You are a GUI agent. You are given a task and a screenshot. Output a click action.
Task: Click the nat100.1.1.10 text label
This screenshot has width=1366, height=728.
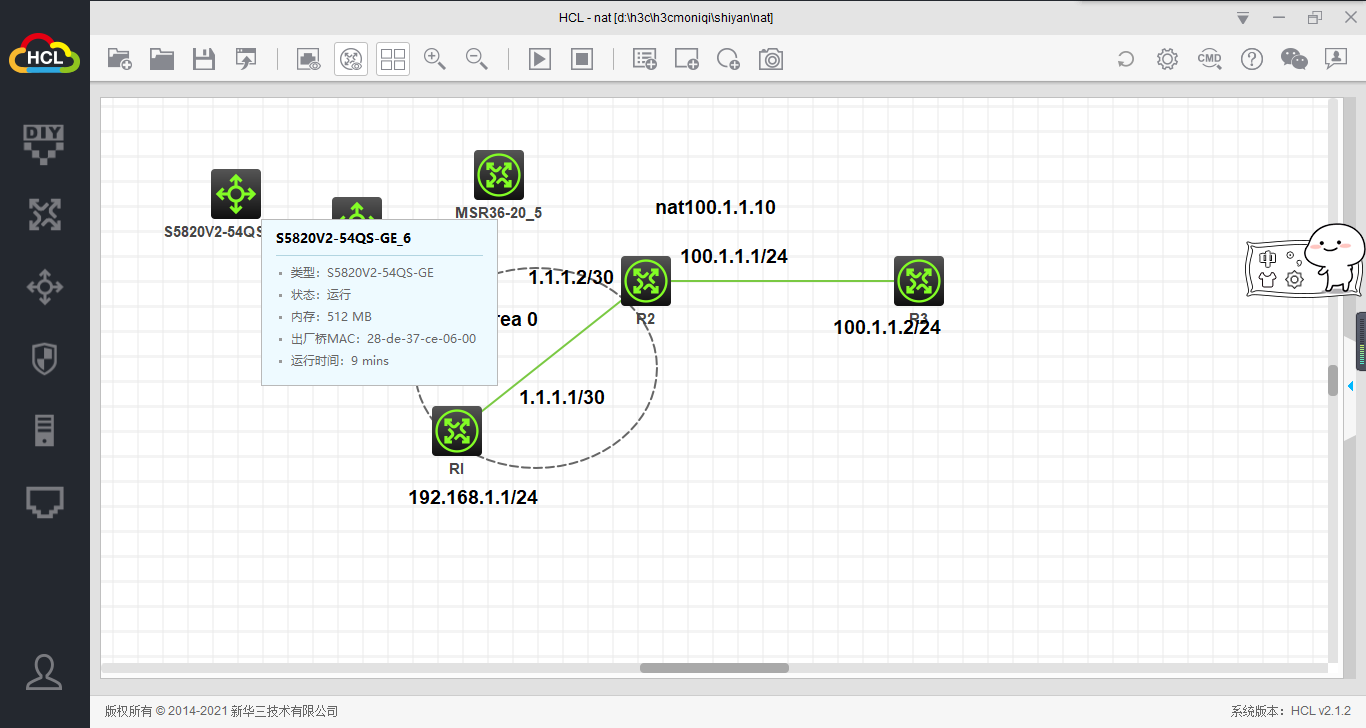pos(716,208)
